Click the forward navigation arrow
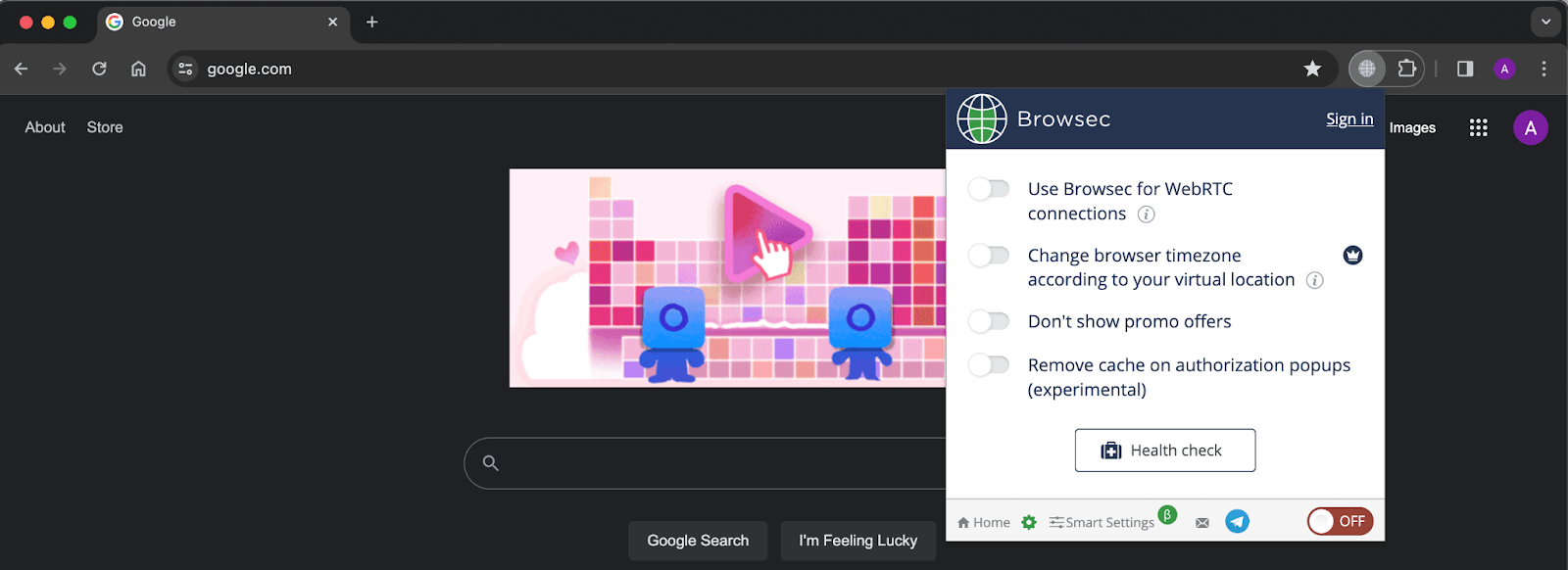The image size is (1568, 570). tap(60, 69)
